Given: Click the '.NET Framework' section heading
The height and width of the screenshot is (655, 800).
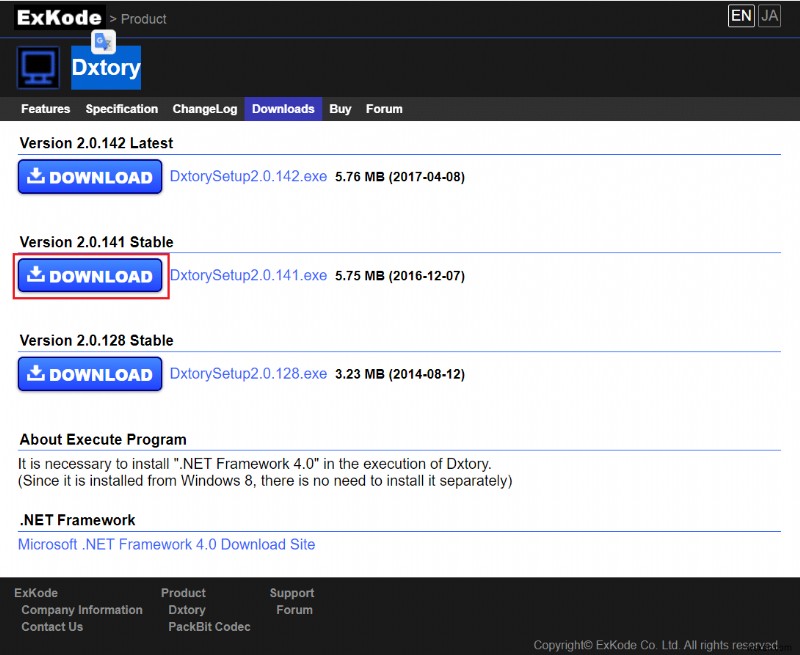Looking at the screenshot, I should [x=77, y=520].
